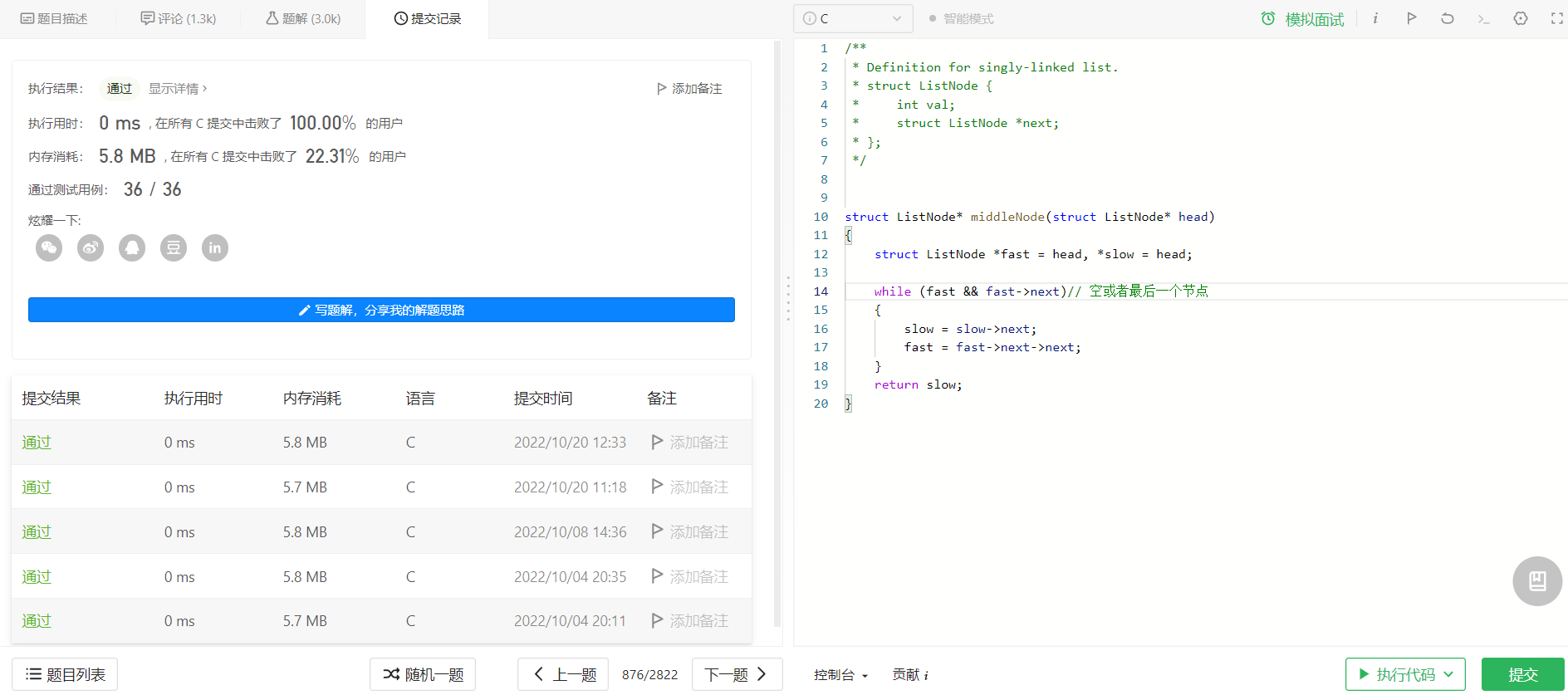Click the green 提交 submit button
Viewport: 1568px width, 695px height.
pos(1523,674)
